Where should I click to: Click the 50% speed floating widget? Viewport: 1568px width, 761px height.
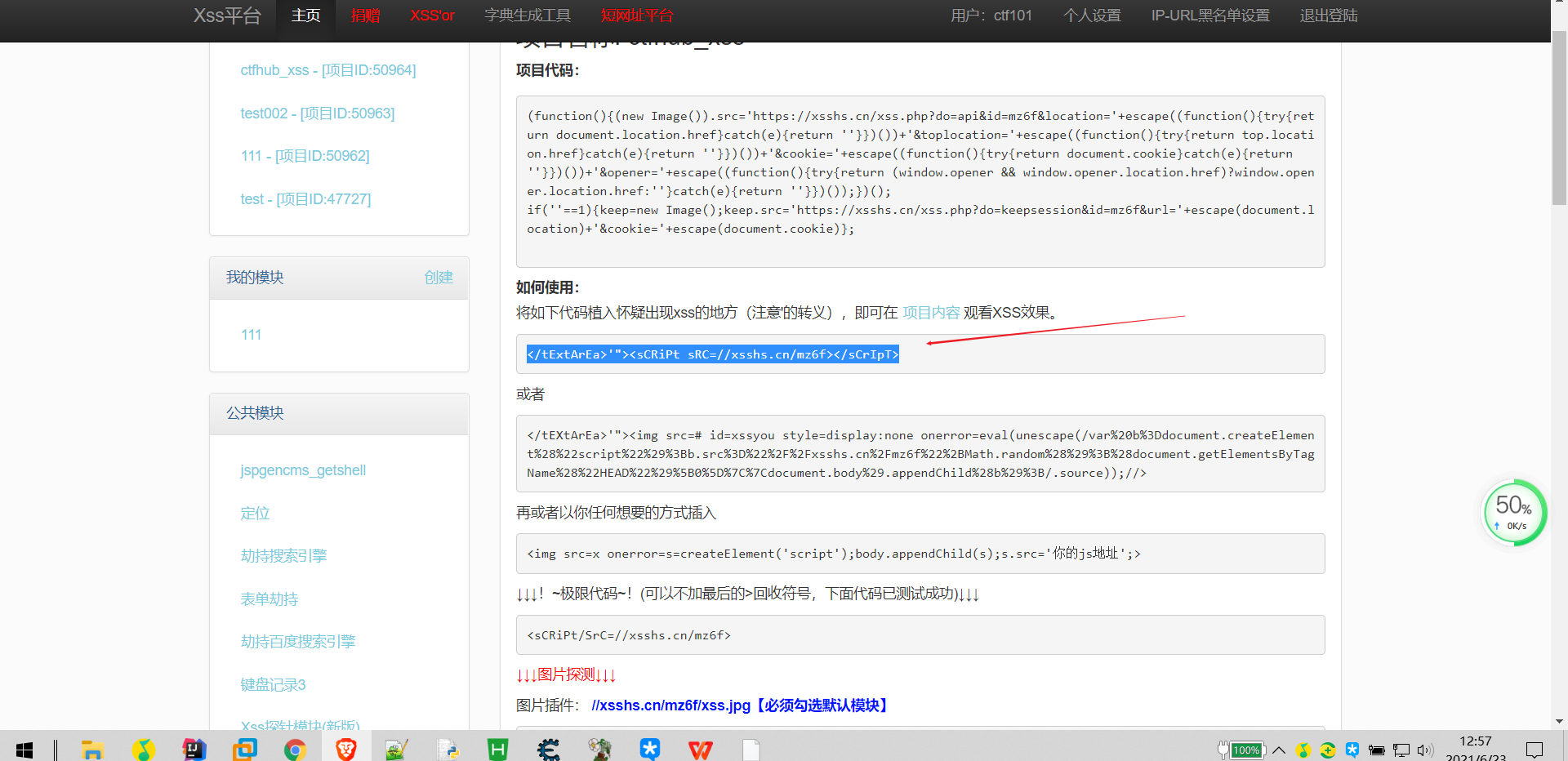1515,513
